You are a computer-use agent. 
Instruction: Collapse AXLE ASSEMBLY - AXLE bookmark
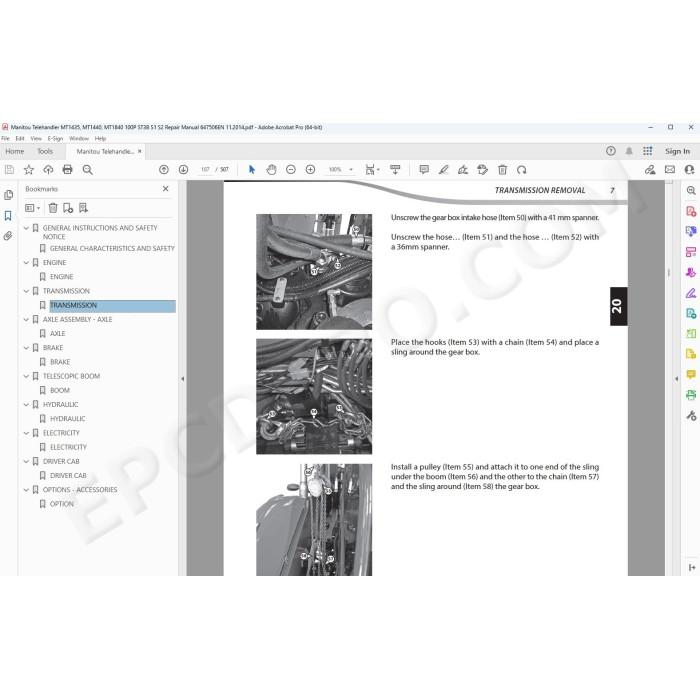[x=26, y=320]
